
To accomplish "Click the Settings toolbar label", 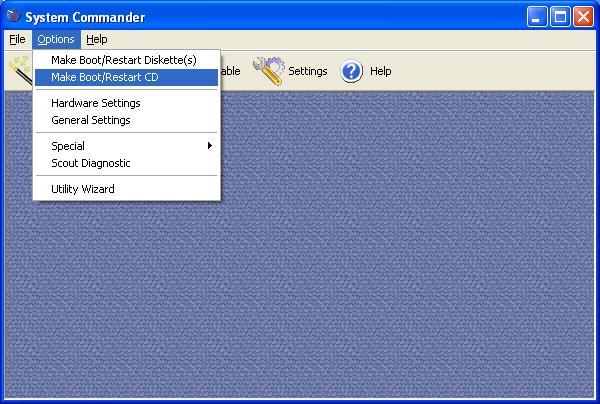I will click(308, 71).
